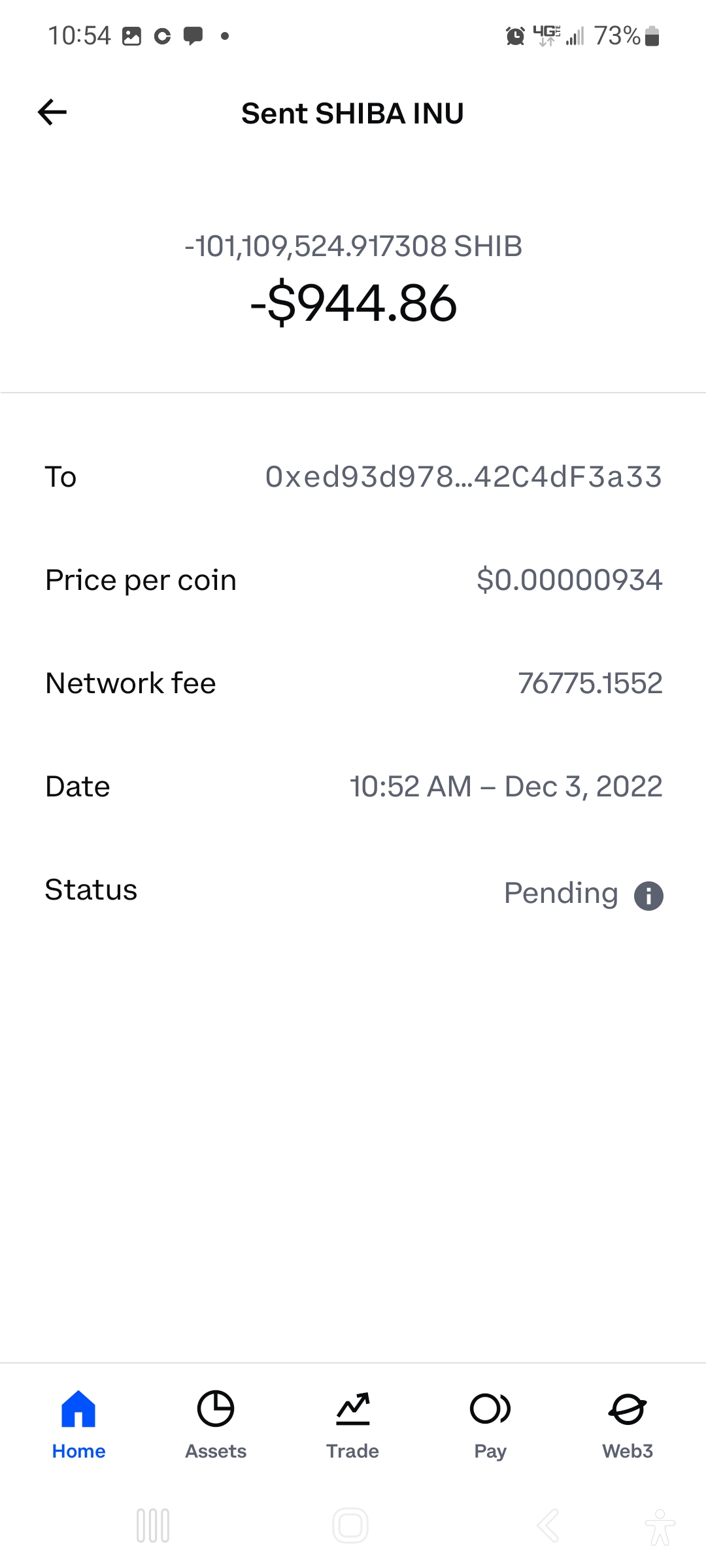
Task: Select the Web3 tab label
Action: [x=628, y=1451]
